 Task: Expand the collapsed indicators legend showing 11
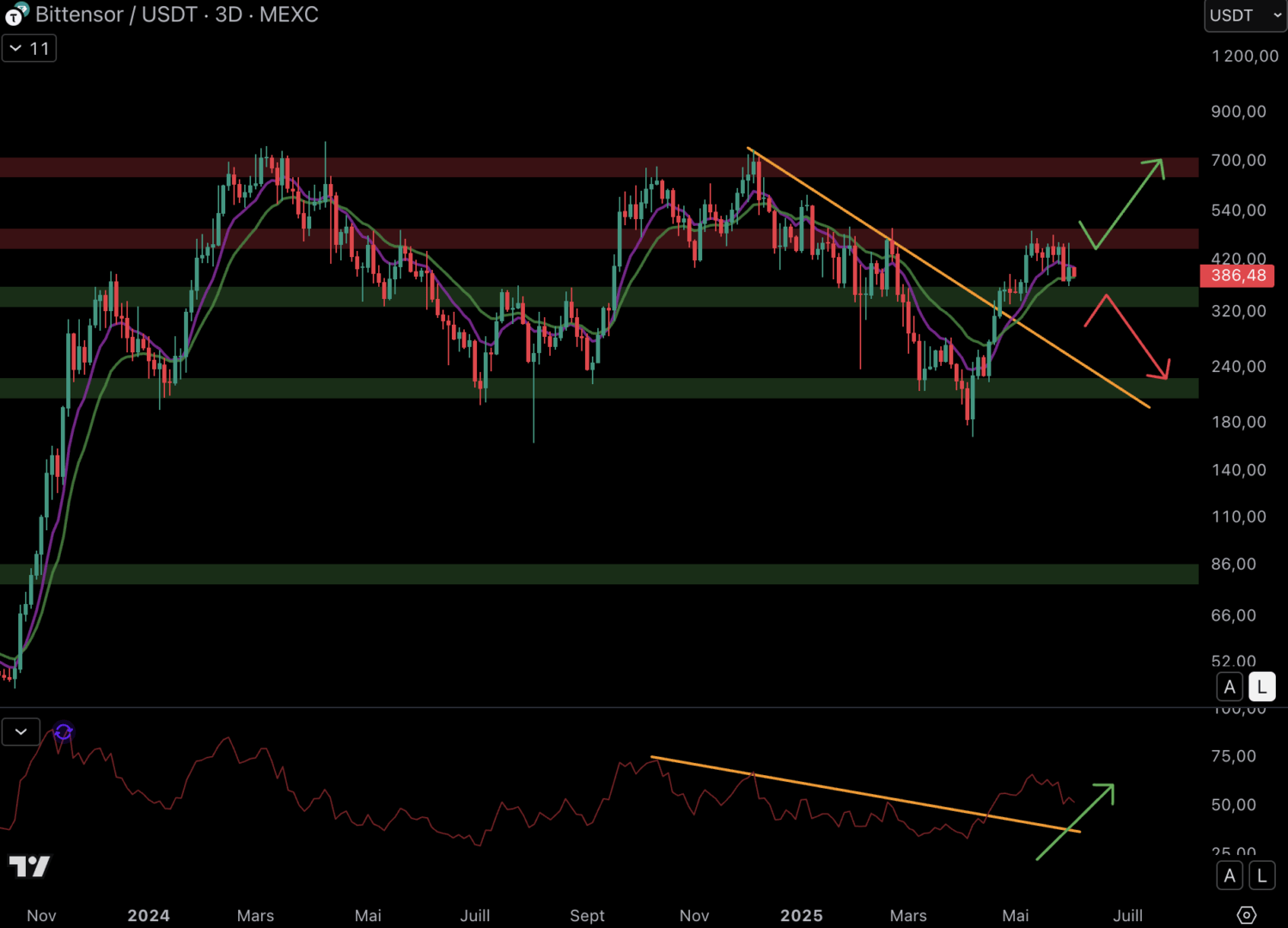coord(29,48)
